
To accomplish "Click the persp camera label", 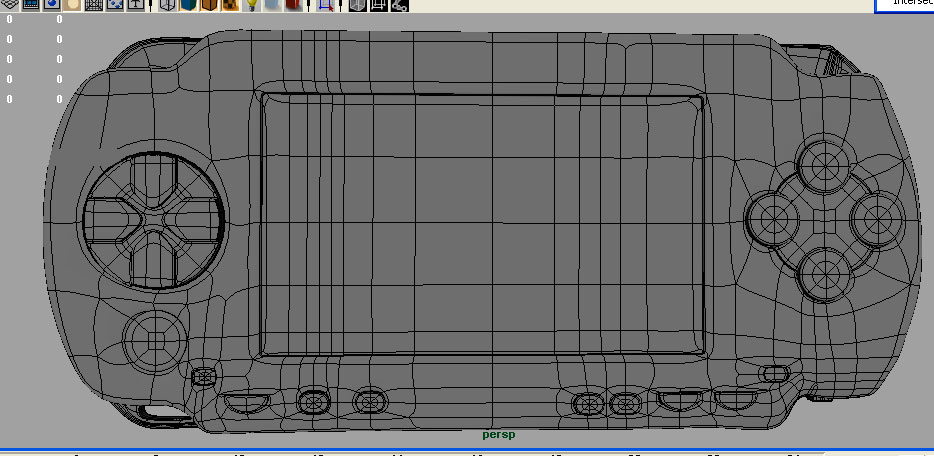I will (499, 435).
